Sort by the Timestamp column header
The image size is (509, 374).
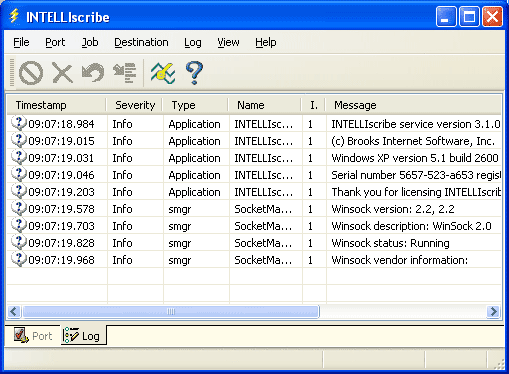[x=56, y=105]
